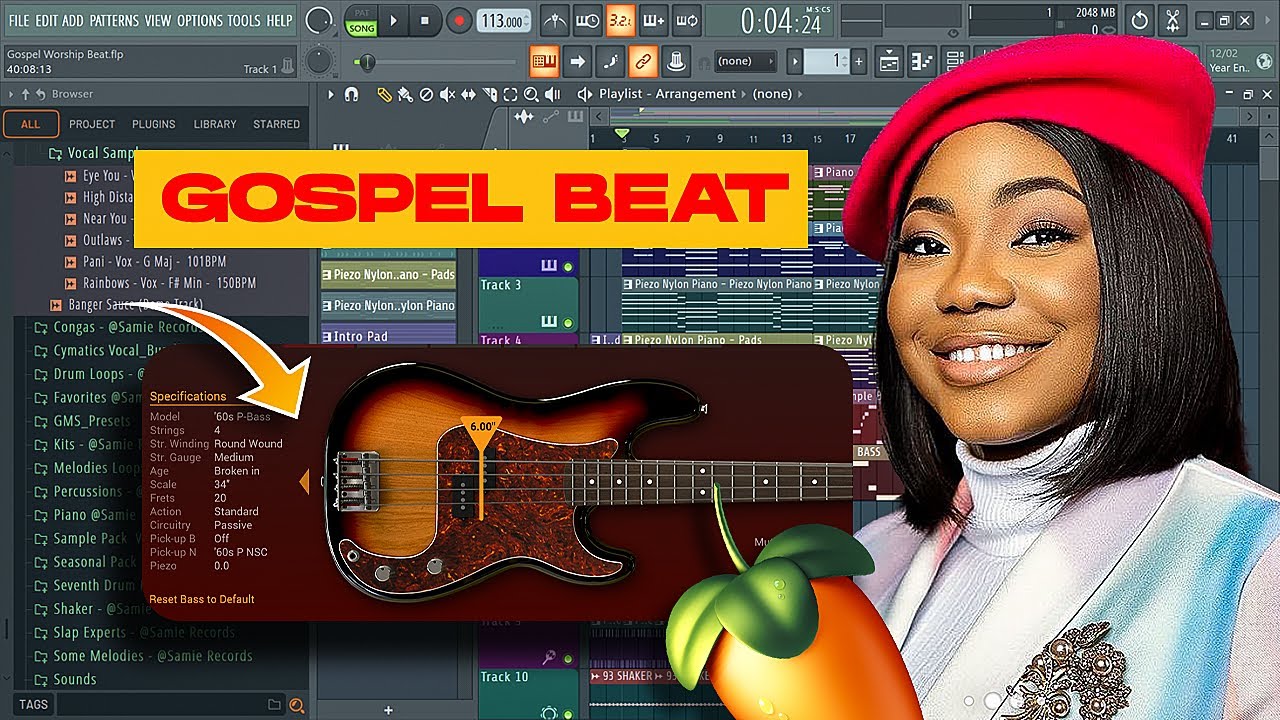The image size is (1280, 720).
Task: Toggle wait for input before recording
Action: click(588, 20)
